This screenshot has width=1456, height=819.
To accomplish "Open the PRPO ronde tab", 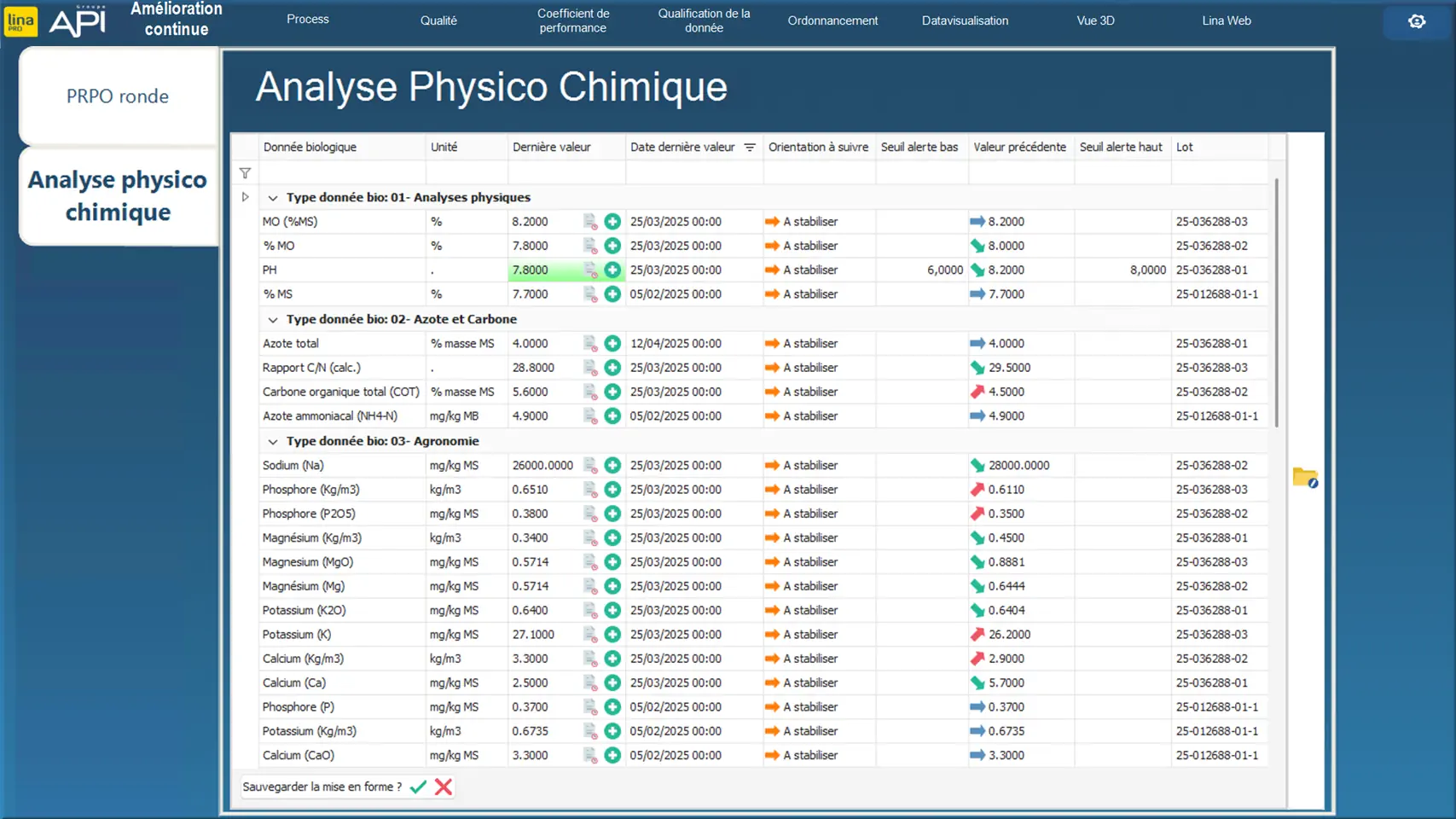I will [x=118, y=96].
